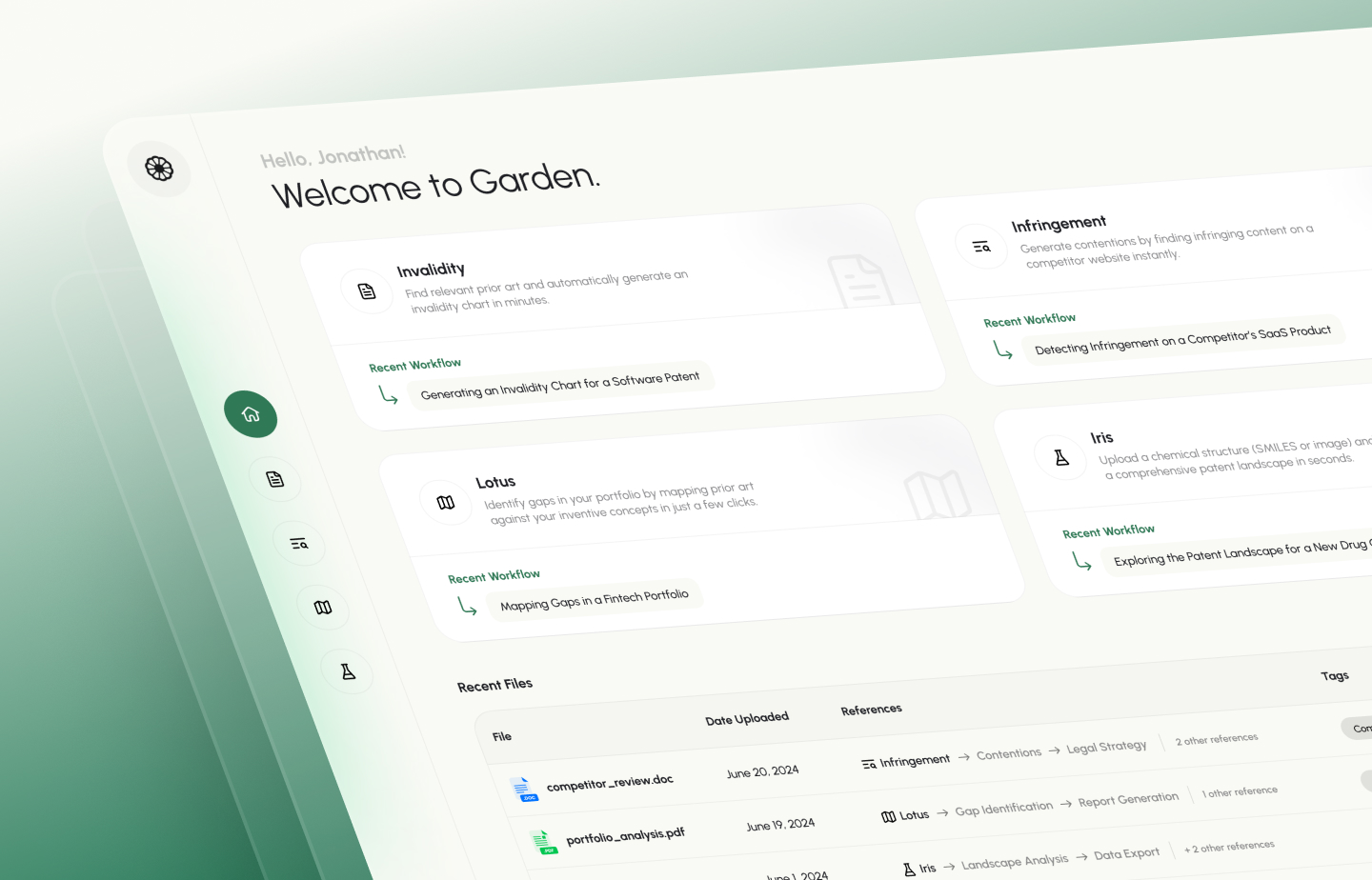Expand '1 other reference' in Lotus row
1372x880 pixels.
pyautogui.click(x=1239, y=792)
